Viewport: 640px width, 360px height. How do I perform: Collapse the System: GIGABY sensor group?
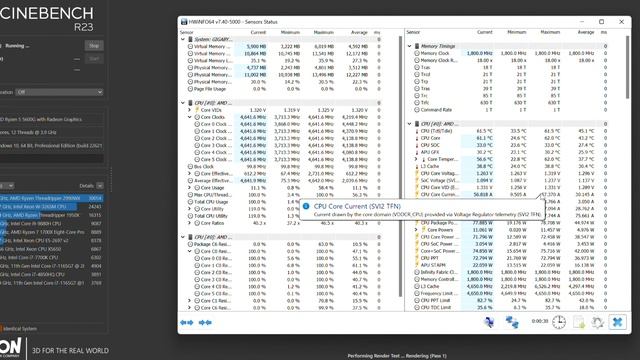(x=183, y=39)
